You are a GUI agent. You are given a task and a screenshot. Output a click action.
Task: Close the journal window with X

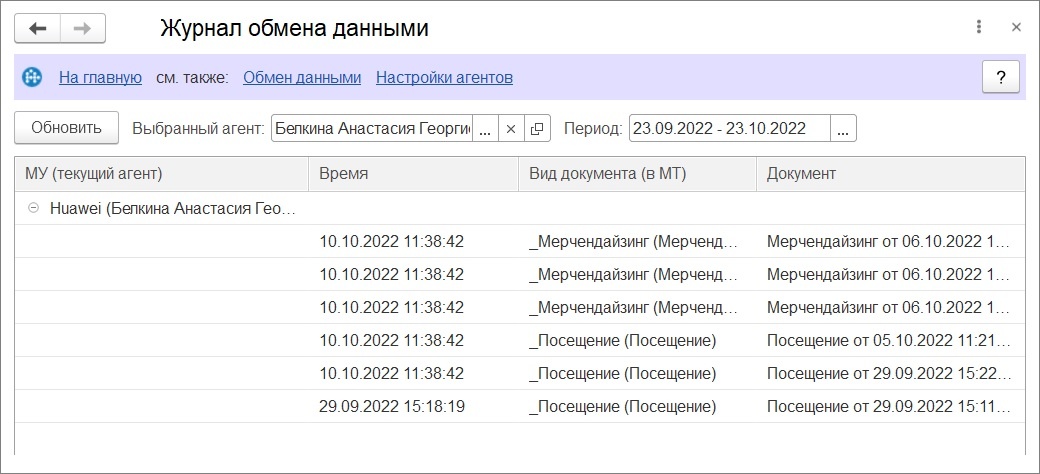click(x=1016, y=27)
